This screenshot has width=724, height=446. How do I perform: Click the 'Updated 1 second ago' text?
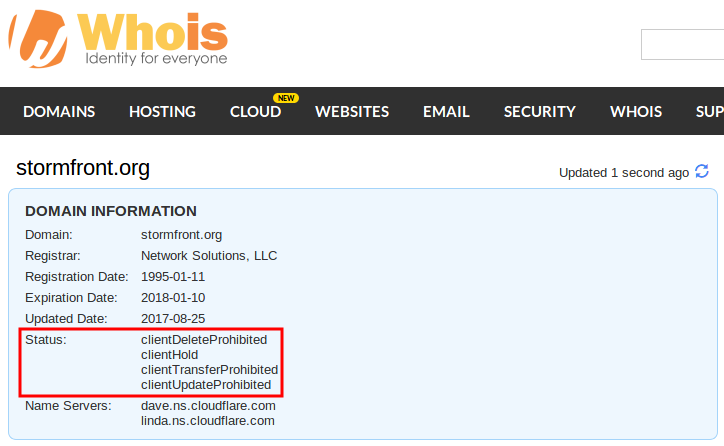point(623,172)
